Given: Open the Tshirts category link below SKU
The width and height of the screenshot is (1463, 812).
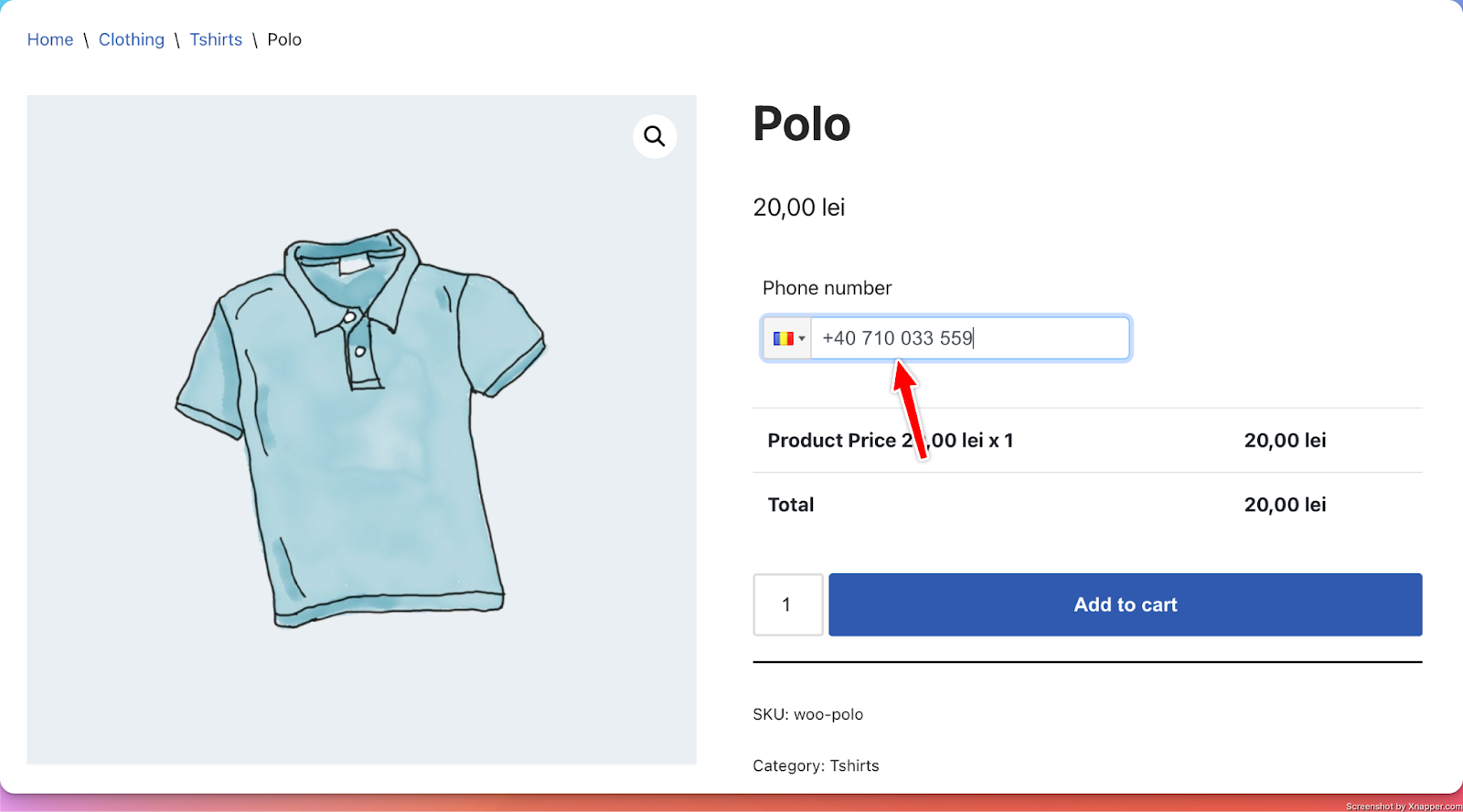Looking at the screenshot, I should point(854,765).
